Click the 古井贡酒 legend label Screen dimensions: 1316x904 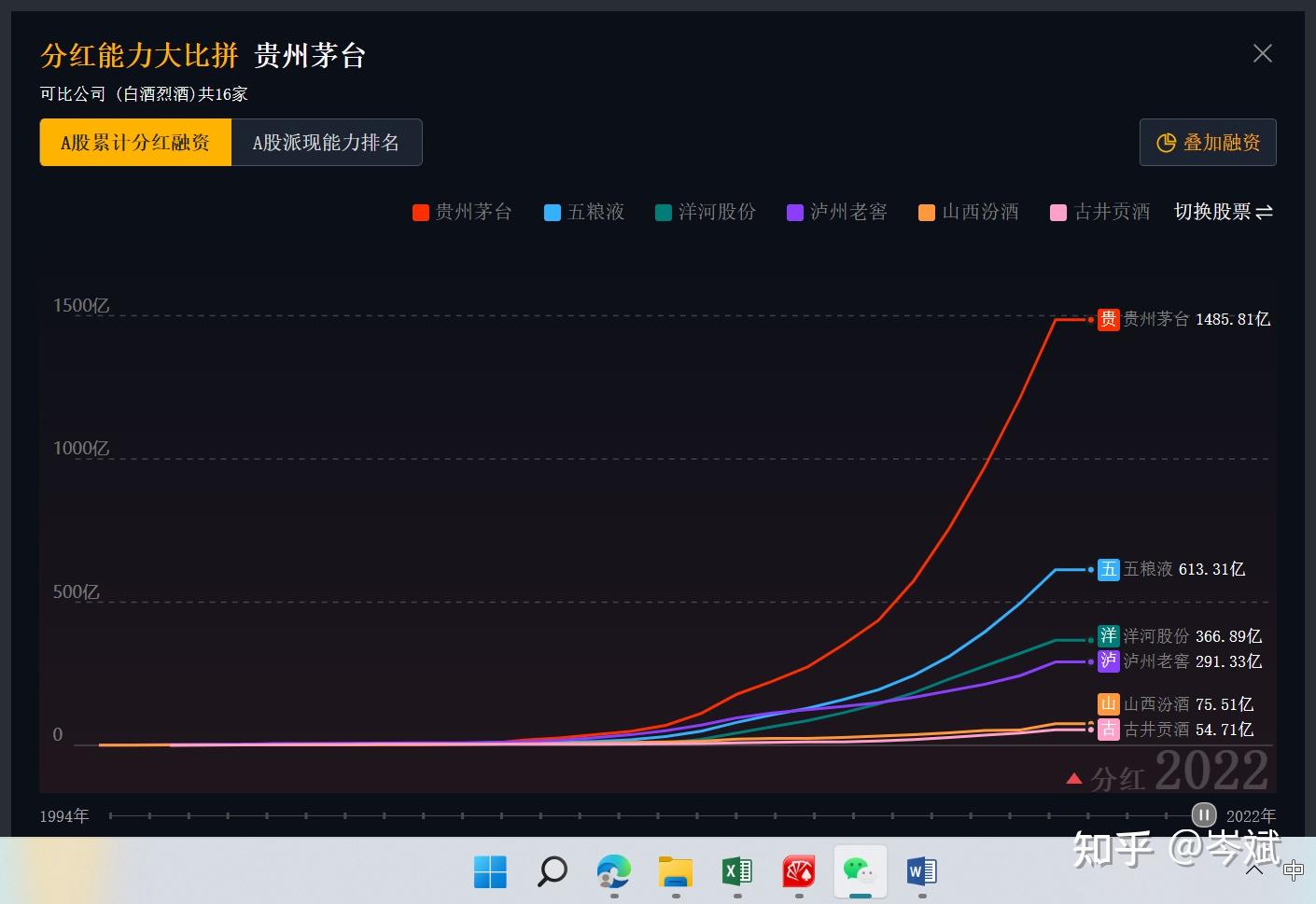point(1112,212)
